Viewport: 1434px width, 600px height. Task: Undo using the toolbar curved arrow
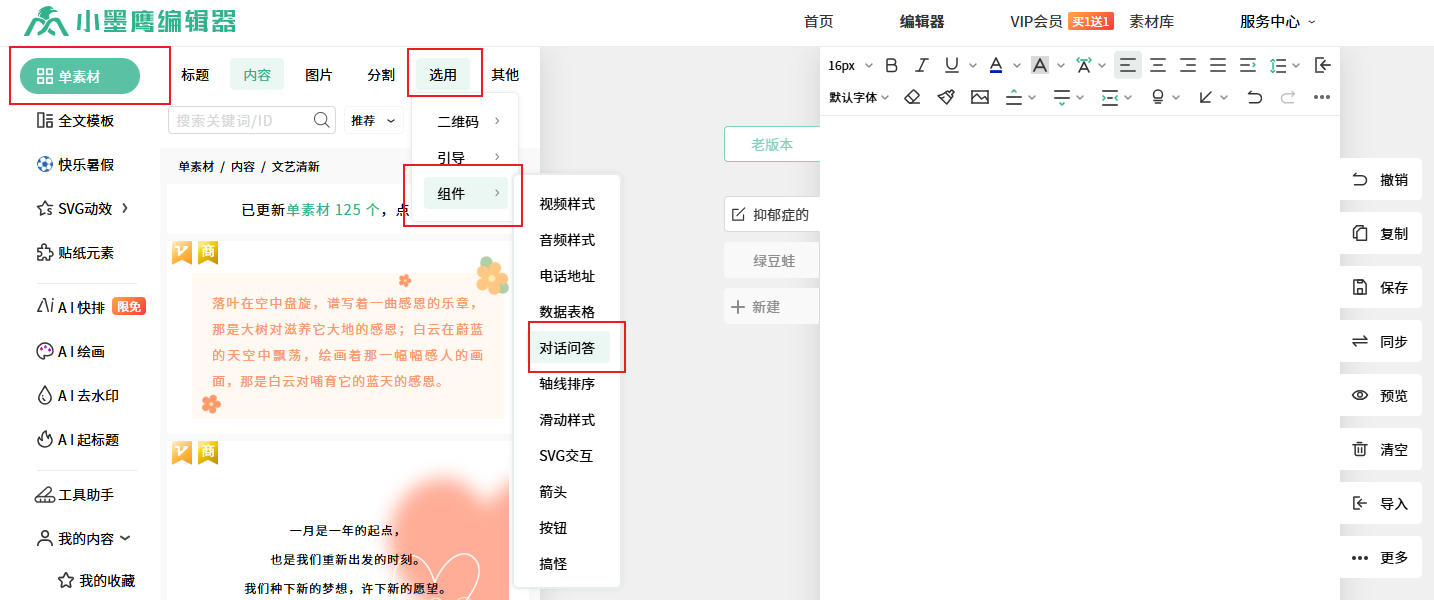click(1254, 97)
